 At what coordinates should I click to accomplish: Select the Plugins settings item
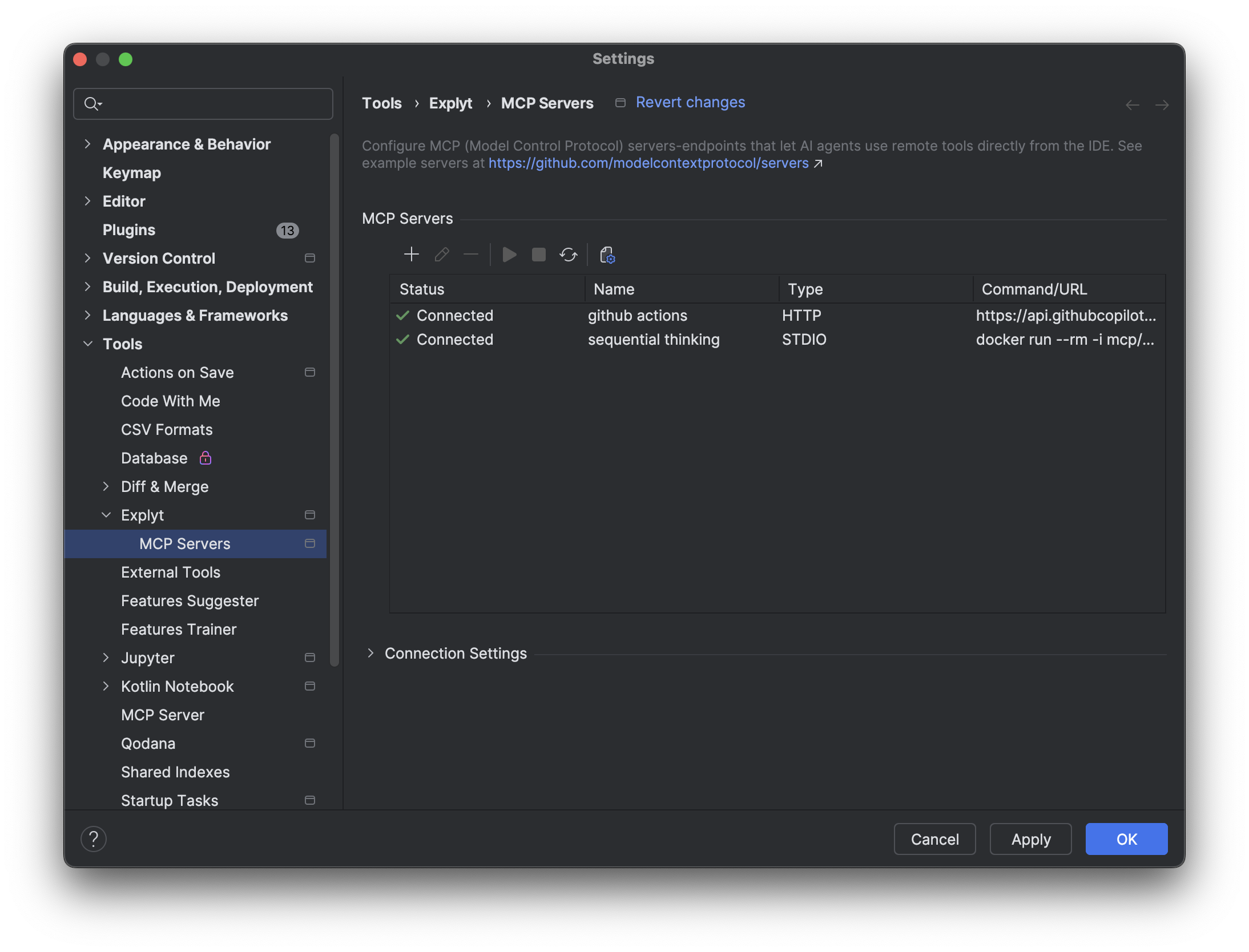coord(129,229)
